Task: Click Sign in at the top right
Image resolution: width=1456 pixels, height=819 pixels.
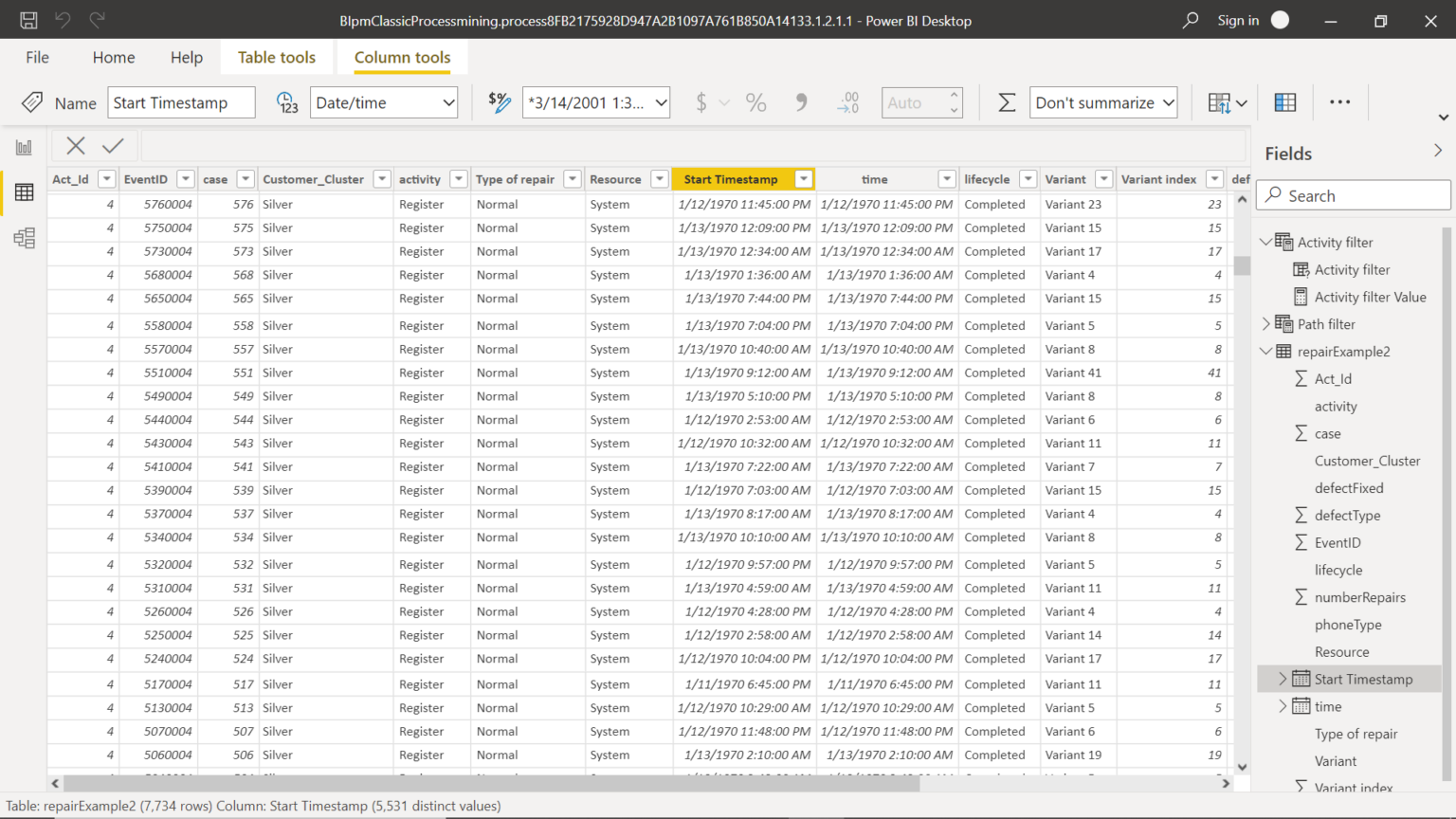Action: click(x=1238, y=20)
